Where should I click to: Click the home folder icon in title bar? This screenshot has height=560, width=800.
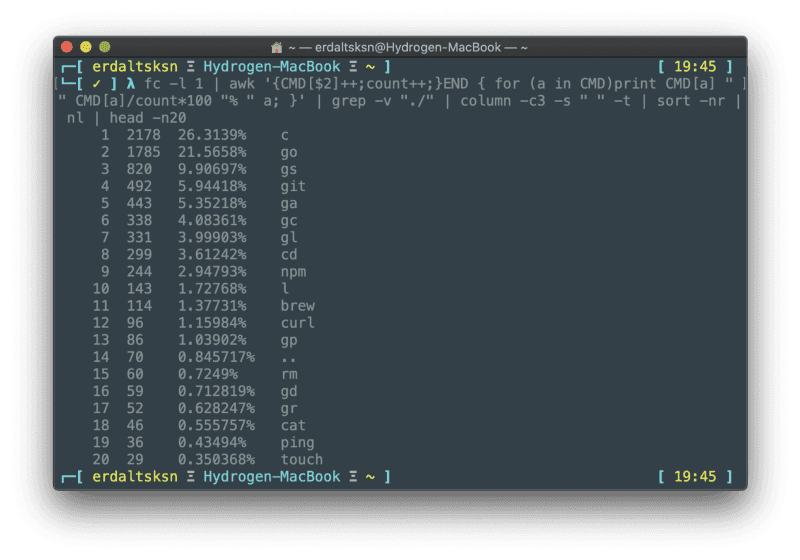click(277, 47)
